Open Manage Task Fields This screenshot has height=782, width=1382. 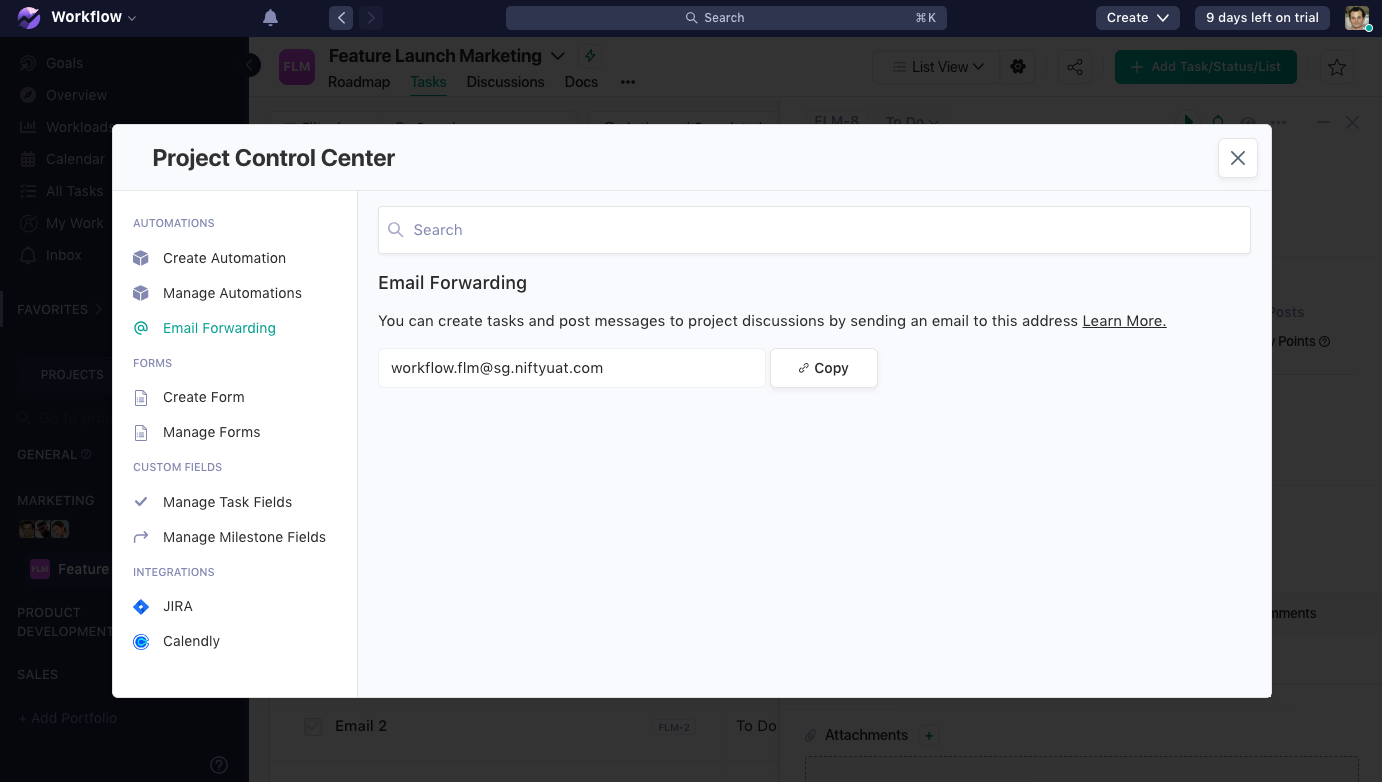pos(227,502)
